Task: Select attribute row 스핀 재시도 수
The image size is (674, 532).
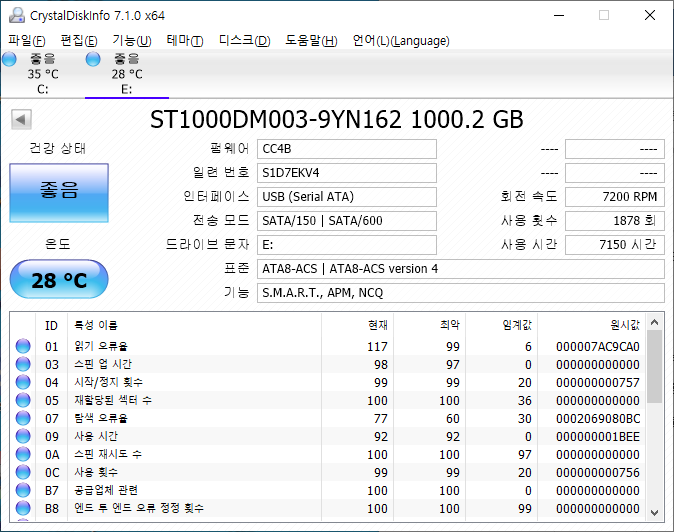Action: [328, 455]
